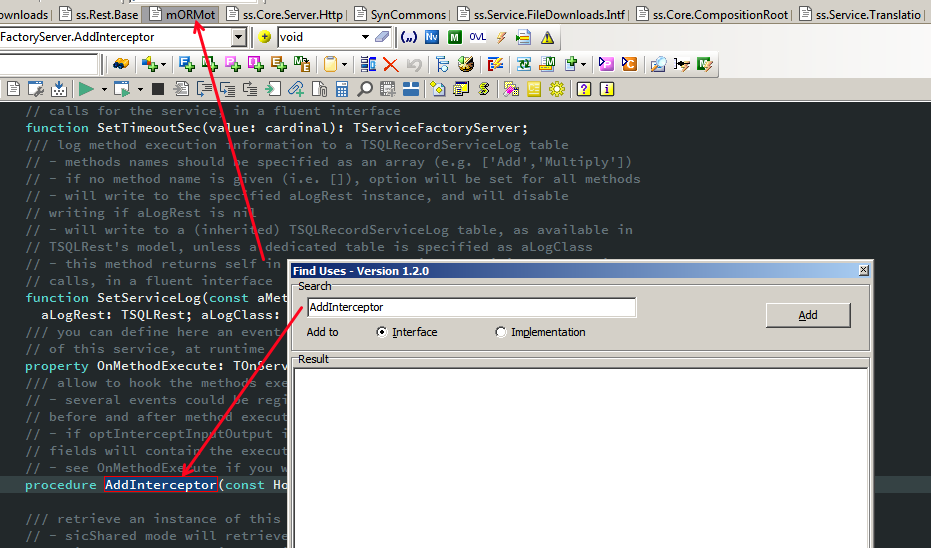
Task: Click the yellow clipboard paste icon
Action: (x=330, y=64)
